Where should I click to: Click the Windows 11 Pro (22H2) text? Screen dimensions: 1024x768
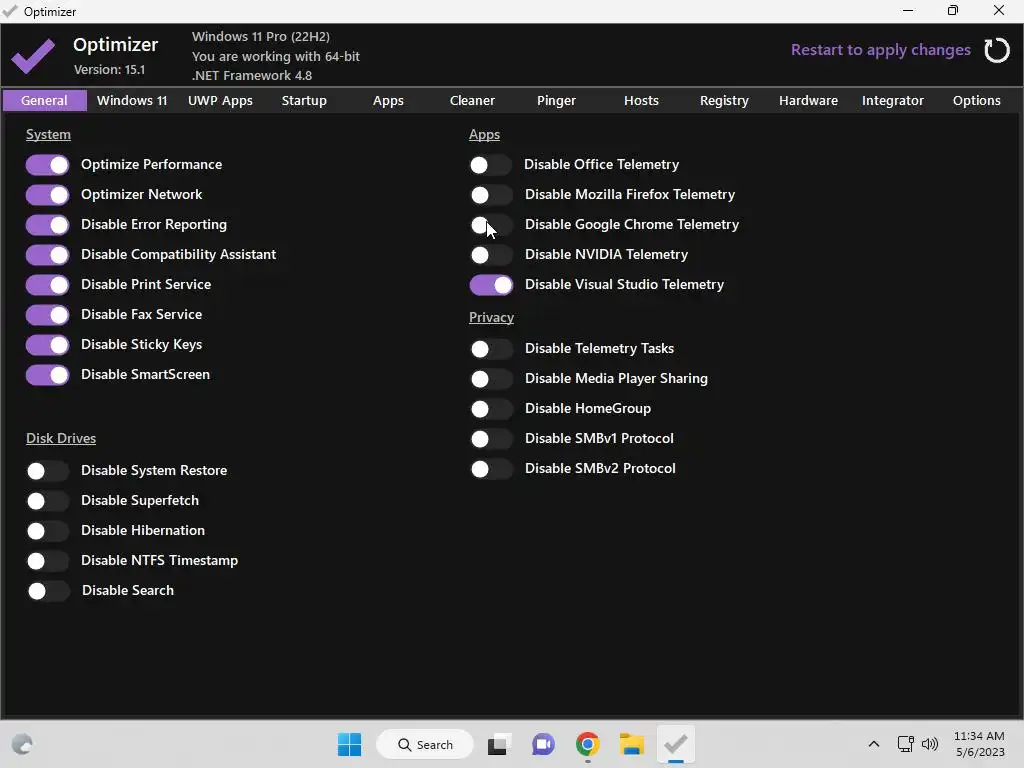(x=261, y=37)
